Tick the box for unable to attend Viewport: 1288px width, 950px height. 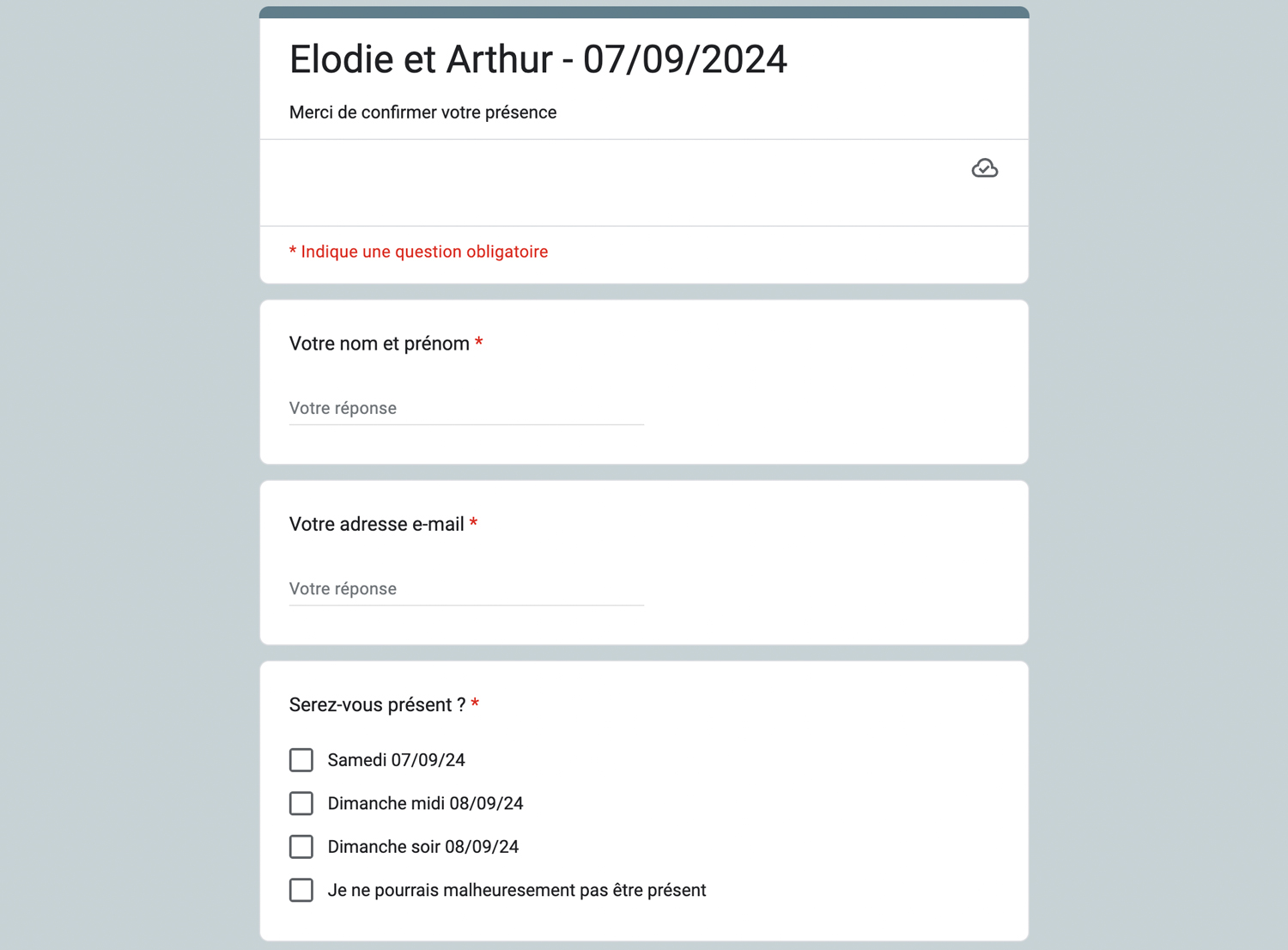(301, 890)
